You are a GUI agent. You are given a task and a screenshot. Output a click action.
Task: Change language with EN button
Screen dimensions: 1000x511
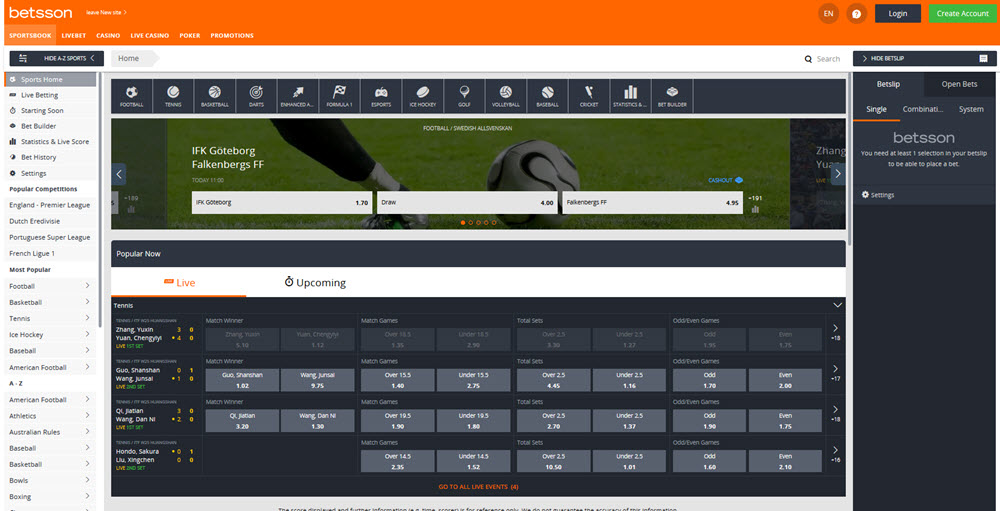click(x=828, y=13)
